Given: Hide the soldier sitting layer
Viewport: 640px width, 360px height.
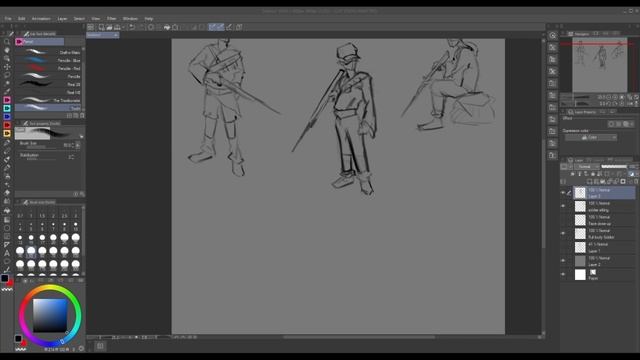Looking at the screenshot, I should point(563,207).
